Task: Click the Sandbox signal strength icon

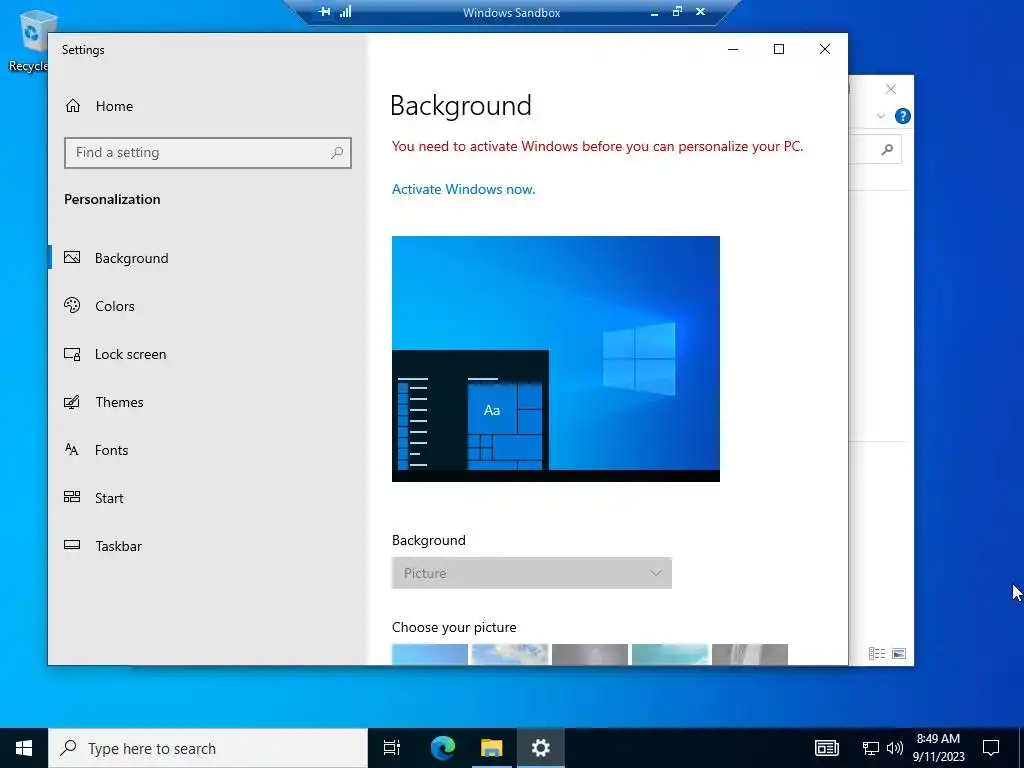Action: coord(345,12)
